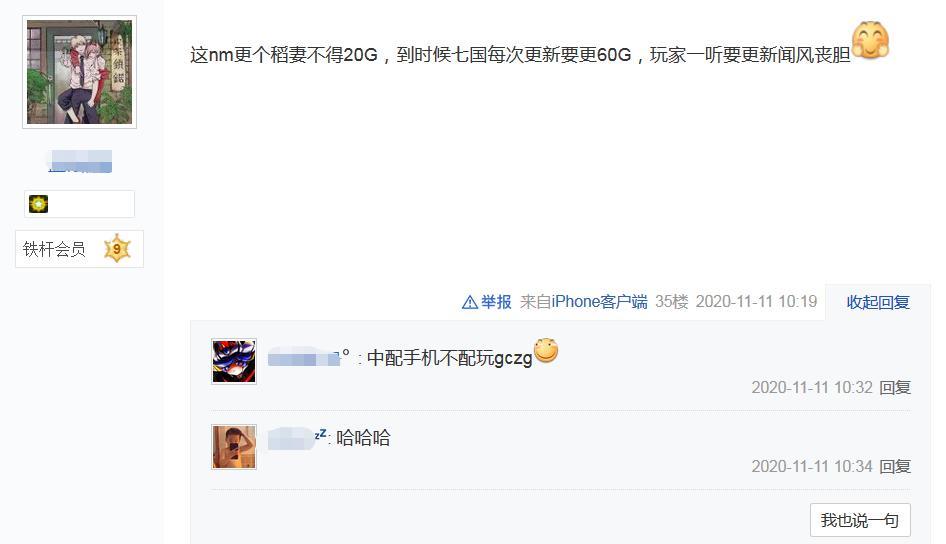
Task: Collapse replies with 收起回复
Action: pos(878,302)
